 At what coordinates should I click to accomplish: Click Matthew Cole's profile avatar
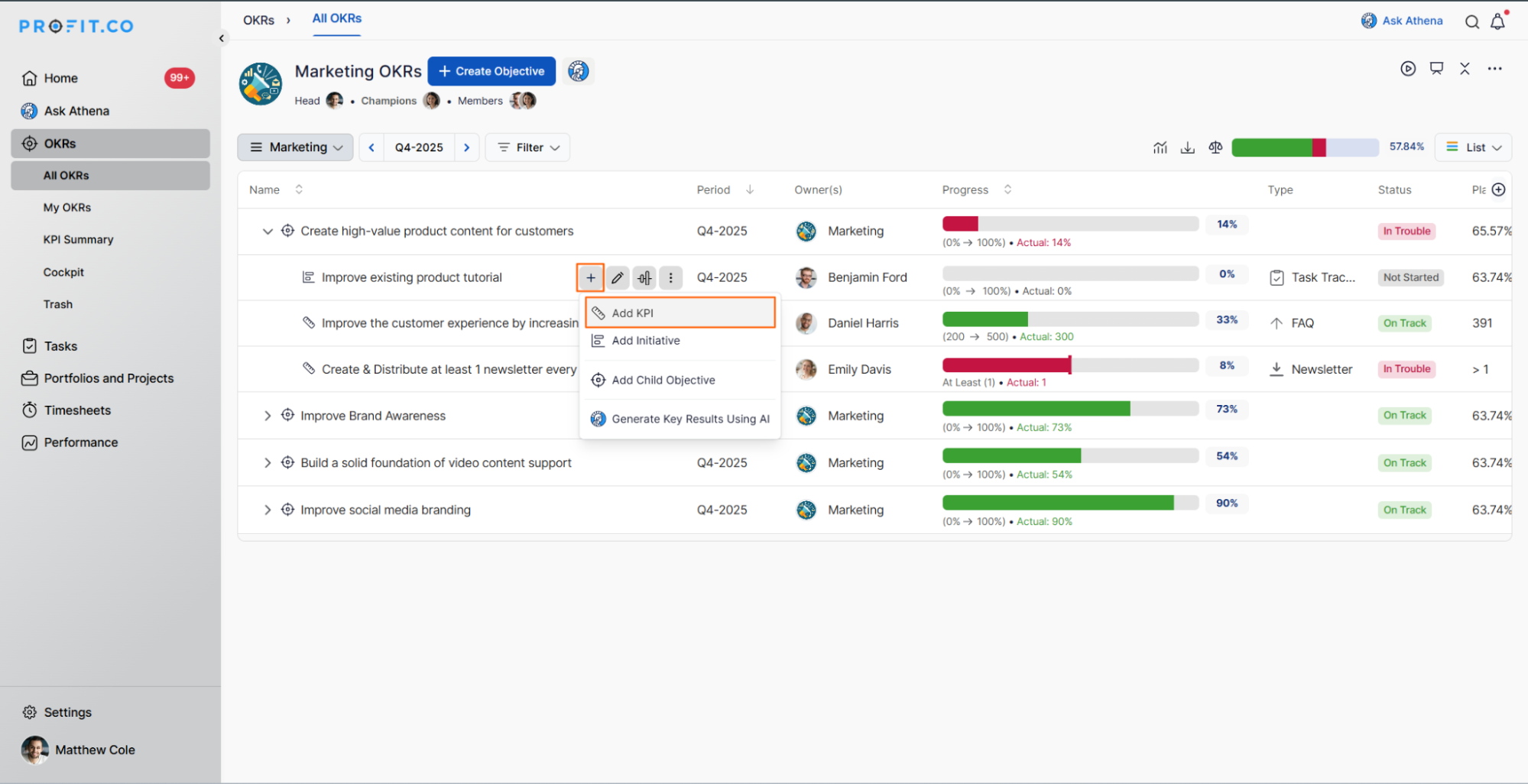pyautogui.click(x=34, y=750)
